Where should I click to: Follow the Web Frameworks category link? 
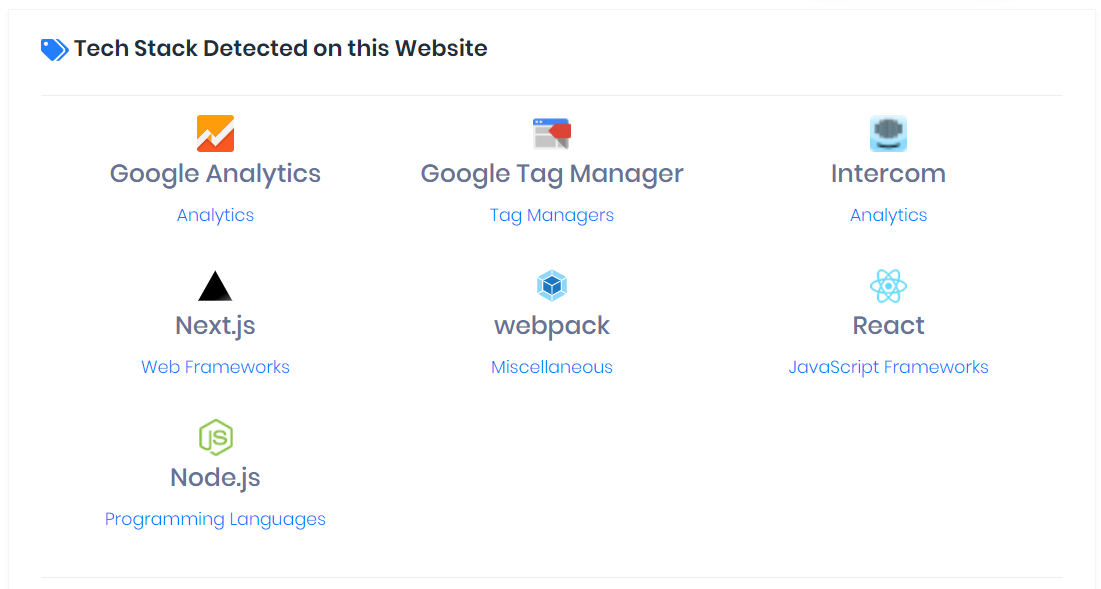coord(216,367)
